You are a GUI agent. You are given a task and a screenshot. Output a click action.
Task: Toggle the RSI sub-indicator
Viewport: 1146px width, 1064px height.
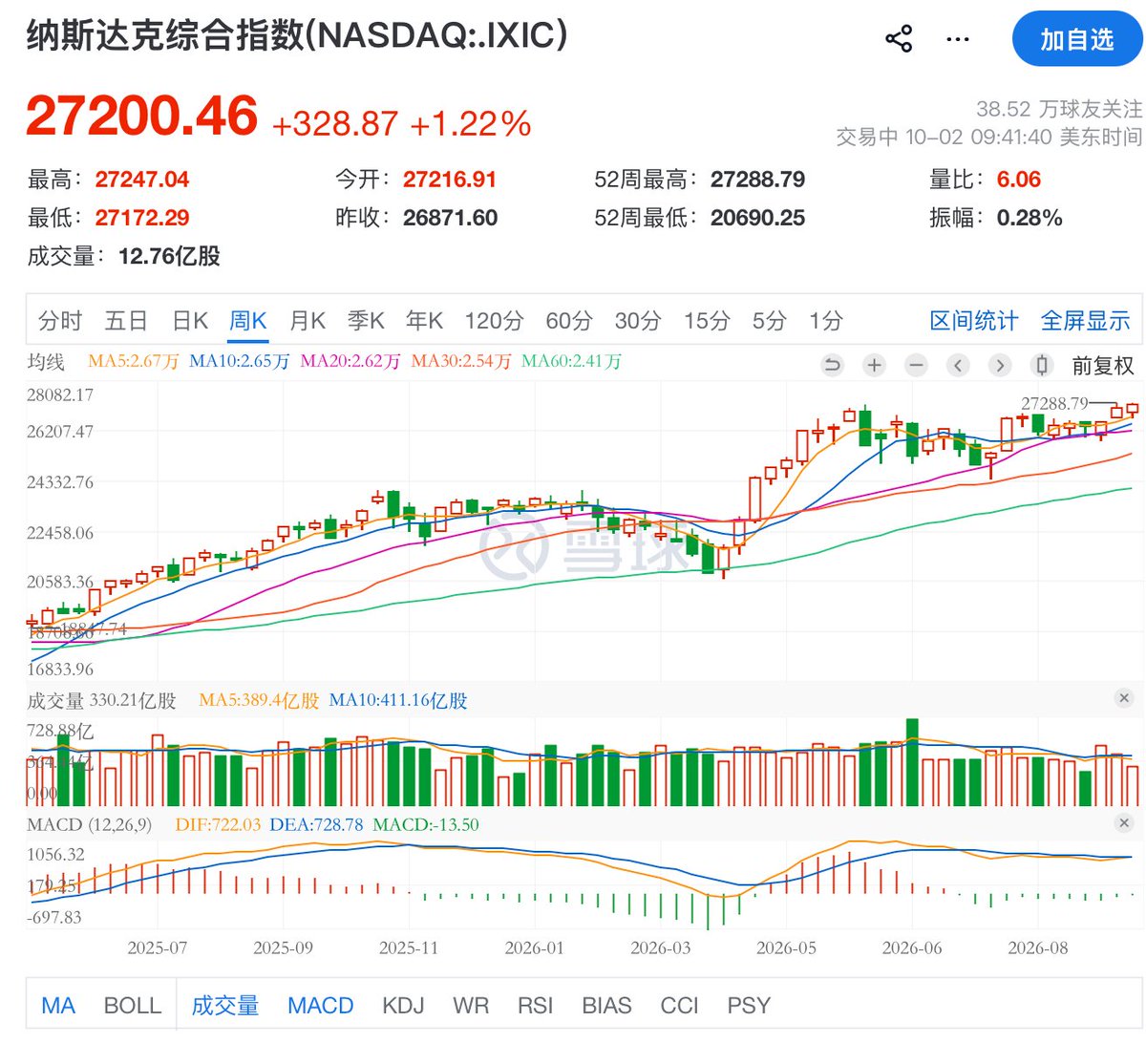pos(536,1006)
